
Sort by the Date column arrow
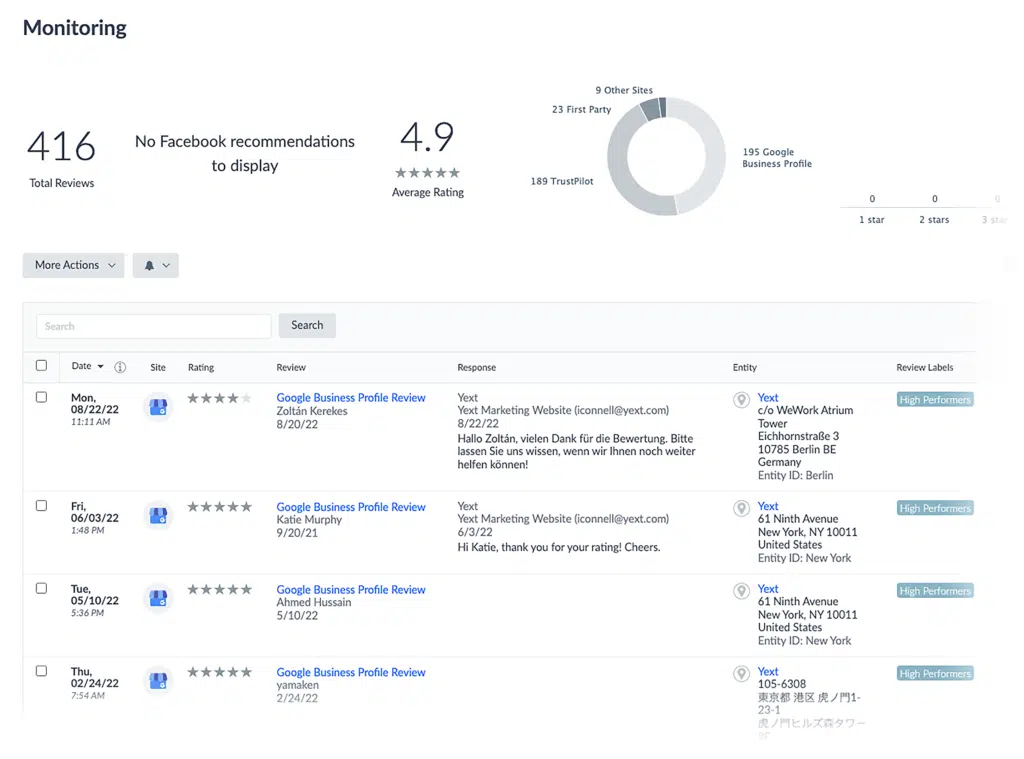tap(100, 367)
